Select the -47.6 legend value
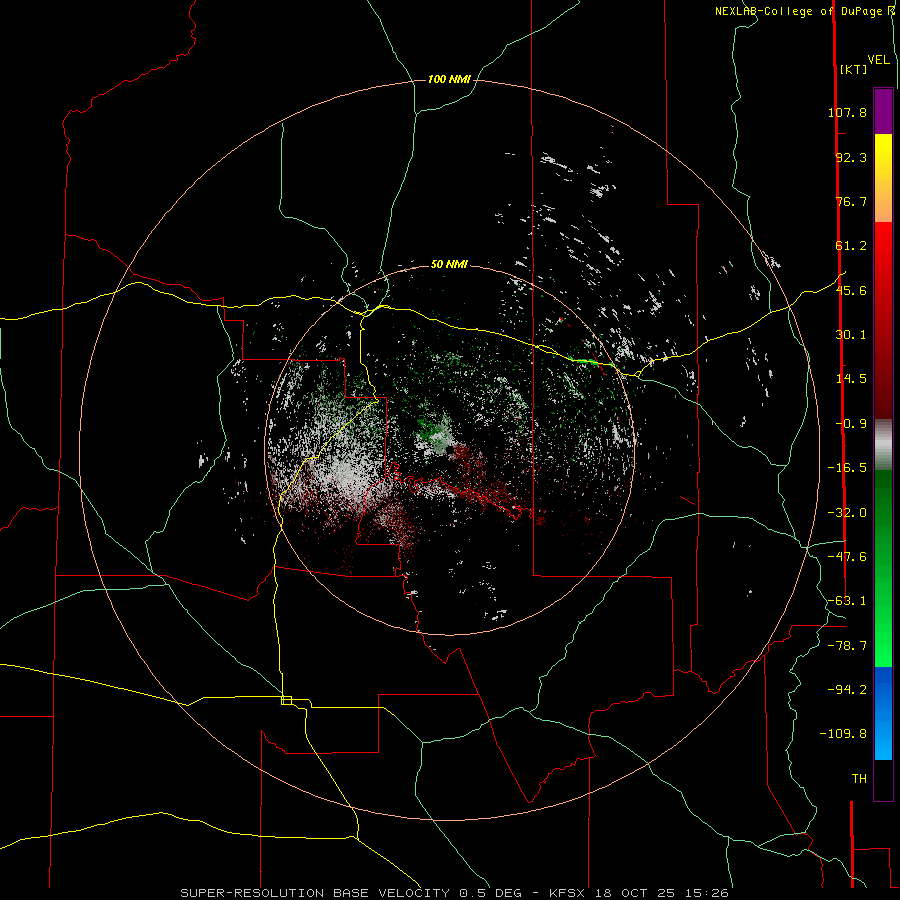 847,557
